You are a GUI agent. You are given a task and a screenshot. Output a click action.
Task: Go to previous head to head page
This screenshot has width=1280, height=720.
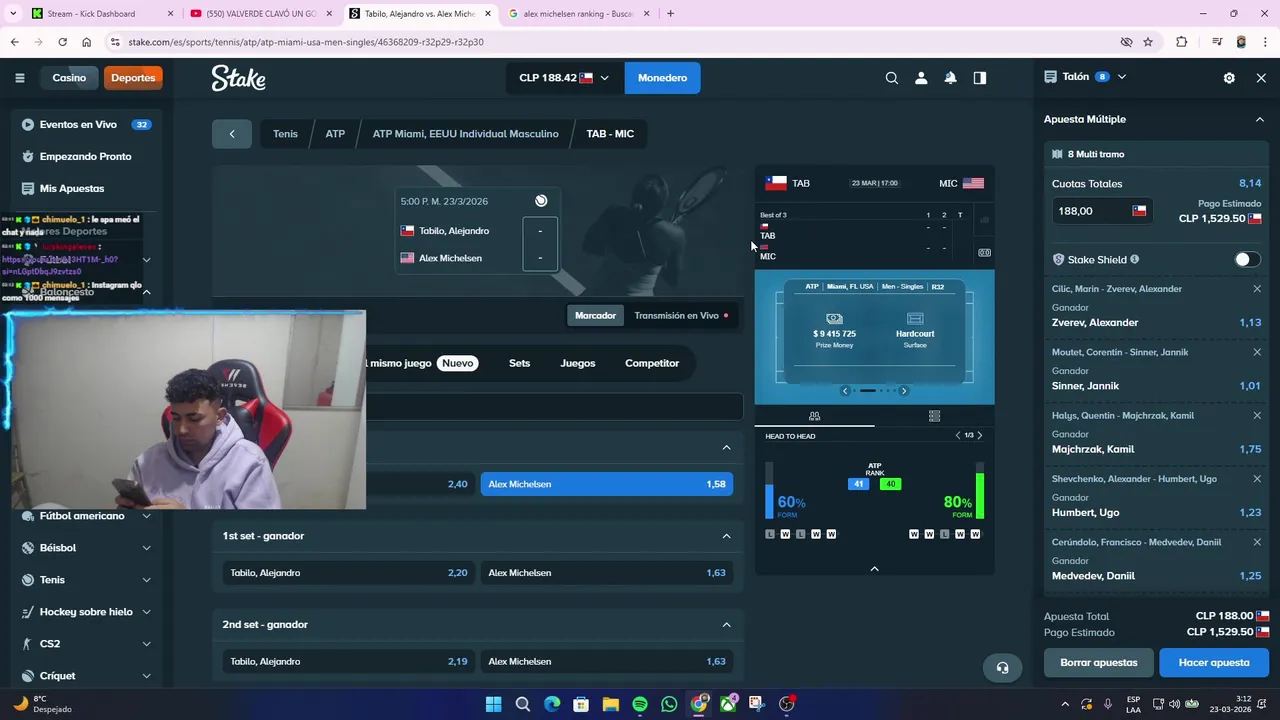[x=957, y=436]
